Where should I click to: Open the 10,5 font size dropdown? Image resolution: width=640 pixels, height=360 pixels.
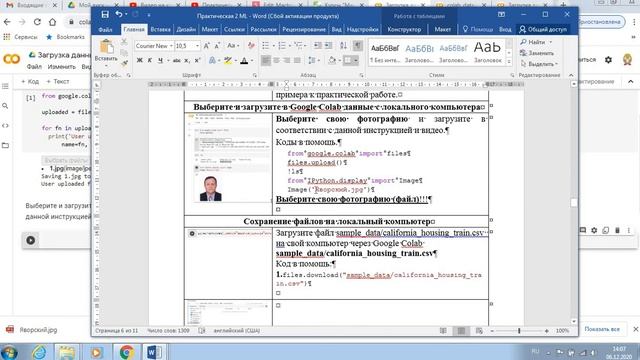[x=198, y=46]
